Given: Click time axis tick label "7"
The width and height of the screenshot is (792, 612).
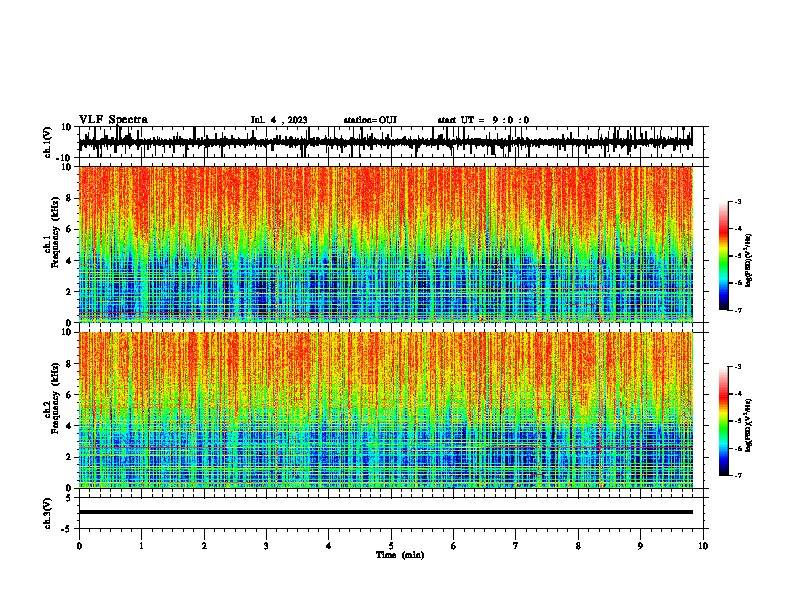Looking at the screenshot, I should (x=516, y=546).
